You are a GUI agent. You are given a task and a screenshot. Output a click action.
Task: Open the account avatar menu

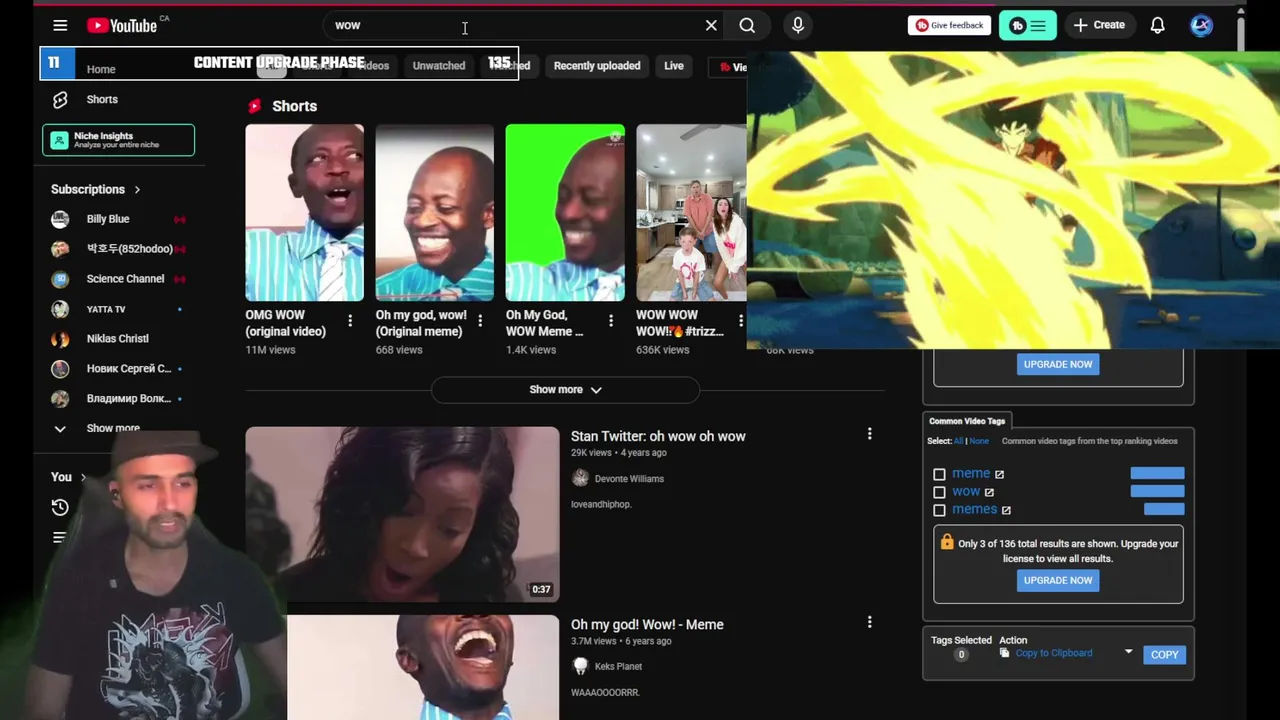tap(1201, 25)
